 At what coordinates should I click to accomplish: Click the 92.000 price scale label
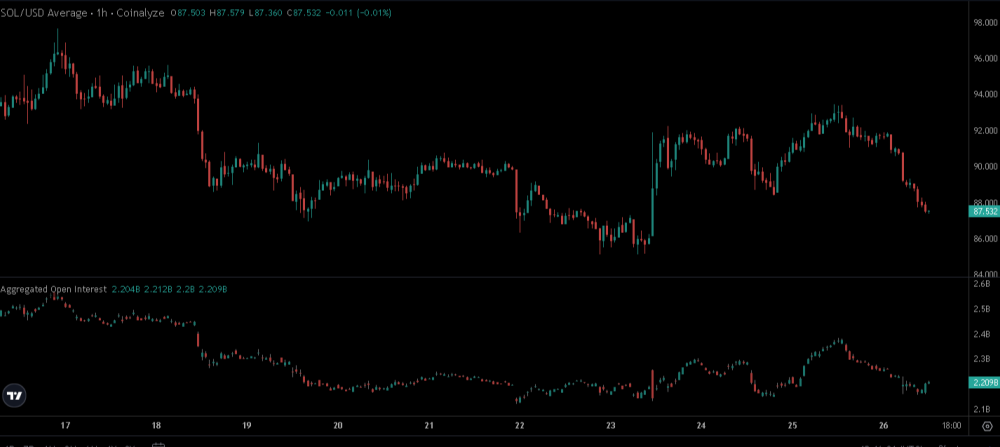984,131
